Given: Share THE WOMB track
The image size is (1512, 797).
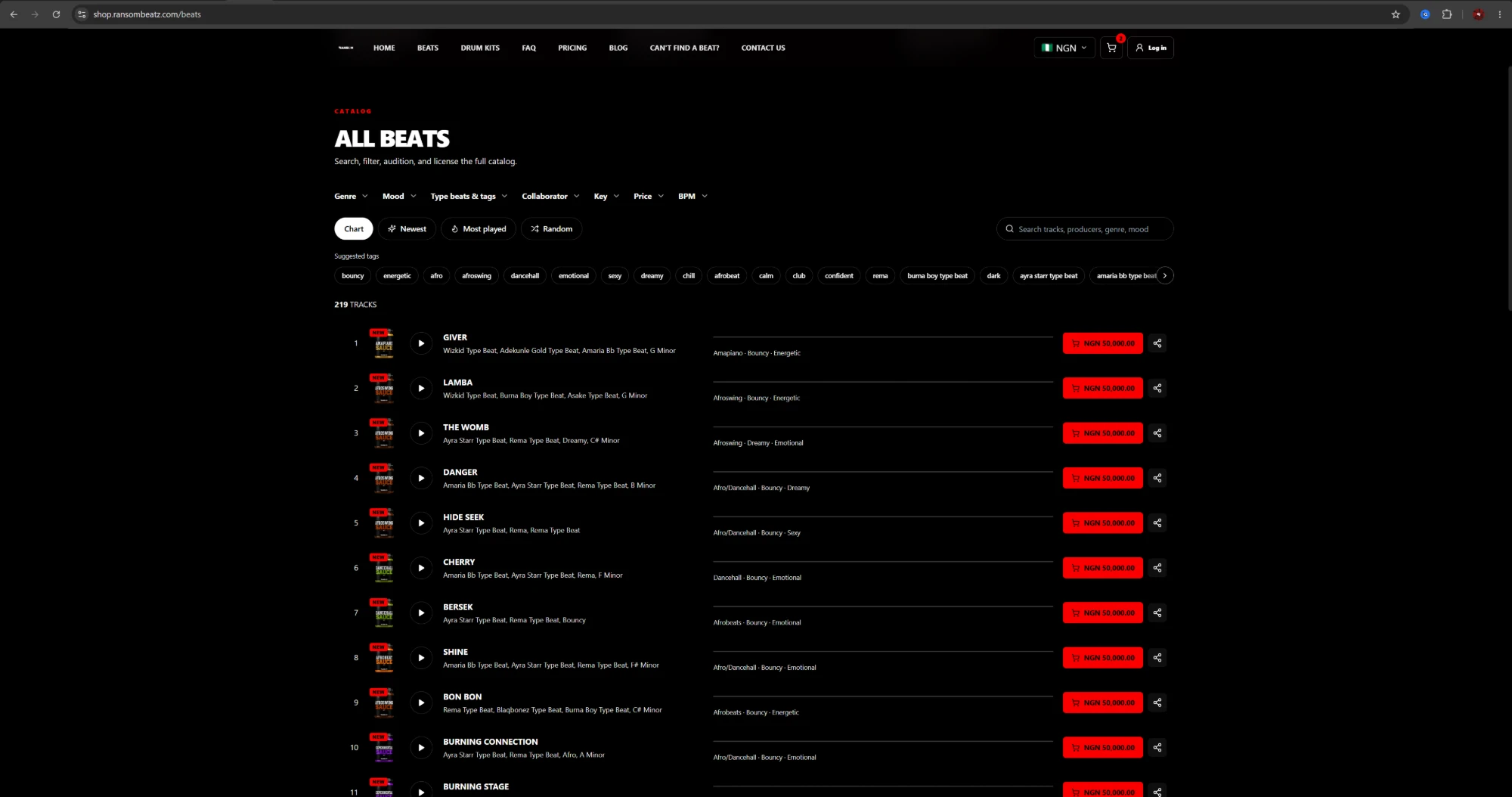Looking at the screenshot, I should (x=1157, y=433).
